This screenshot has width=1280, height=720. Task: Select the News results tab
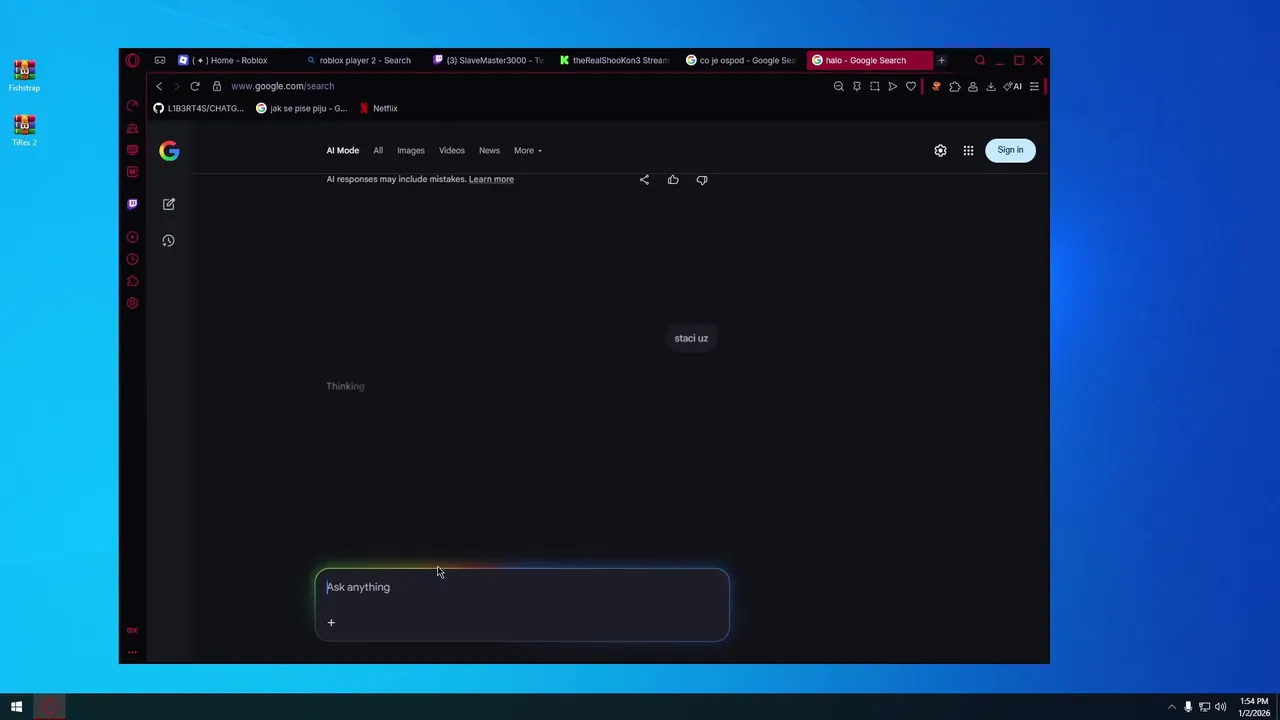click(x=489, y=151)
